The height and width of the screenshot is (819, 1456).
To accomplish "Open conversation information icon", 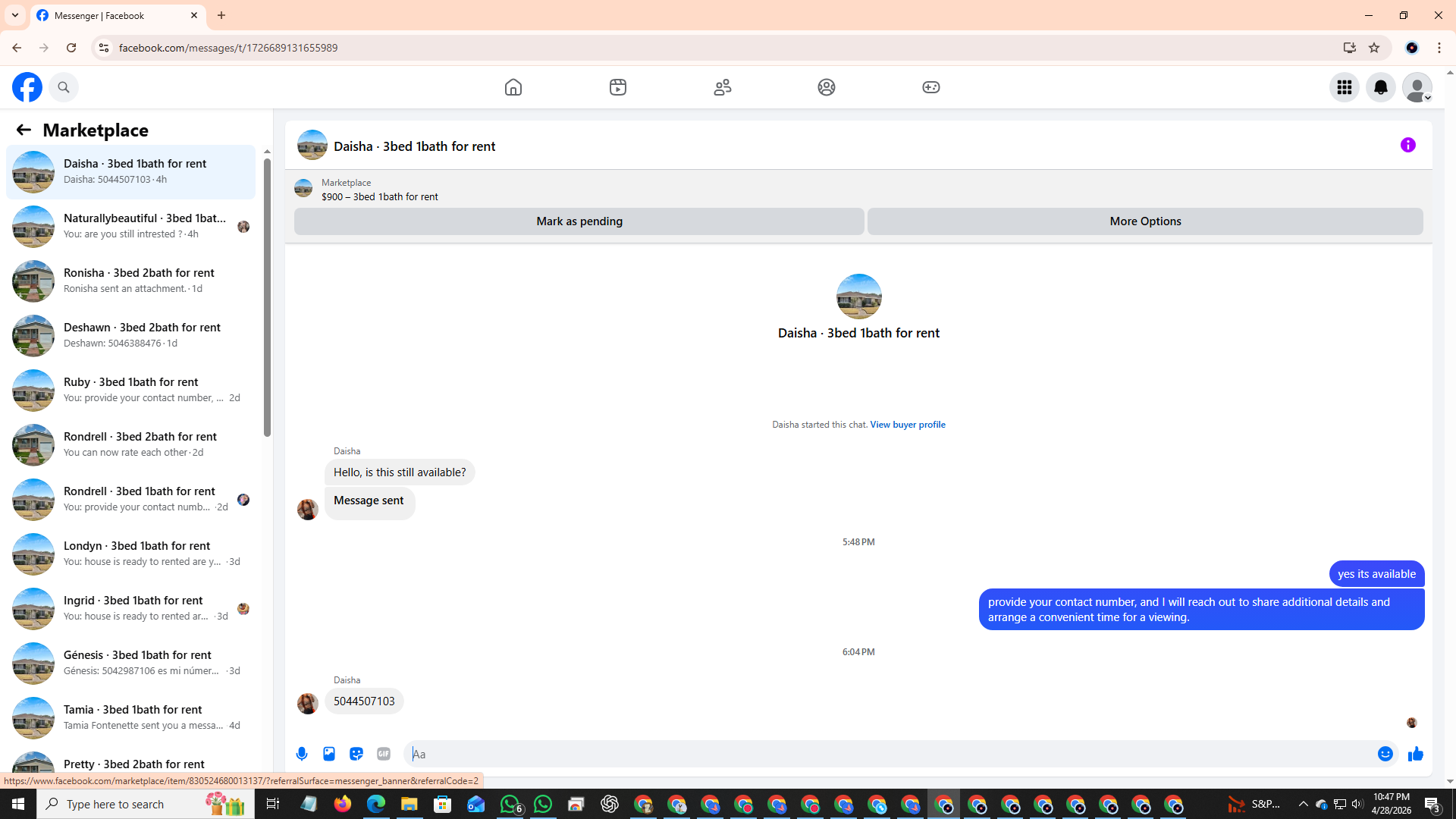I will (1407, 145).
